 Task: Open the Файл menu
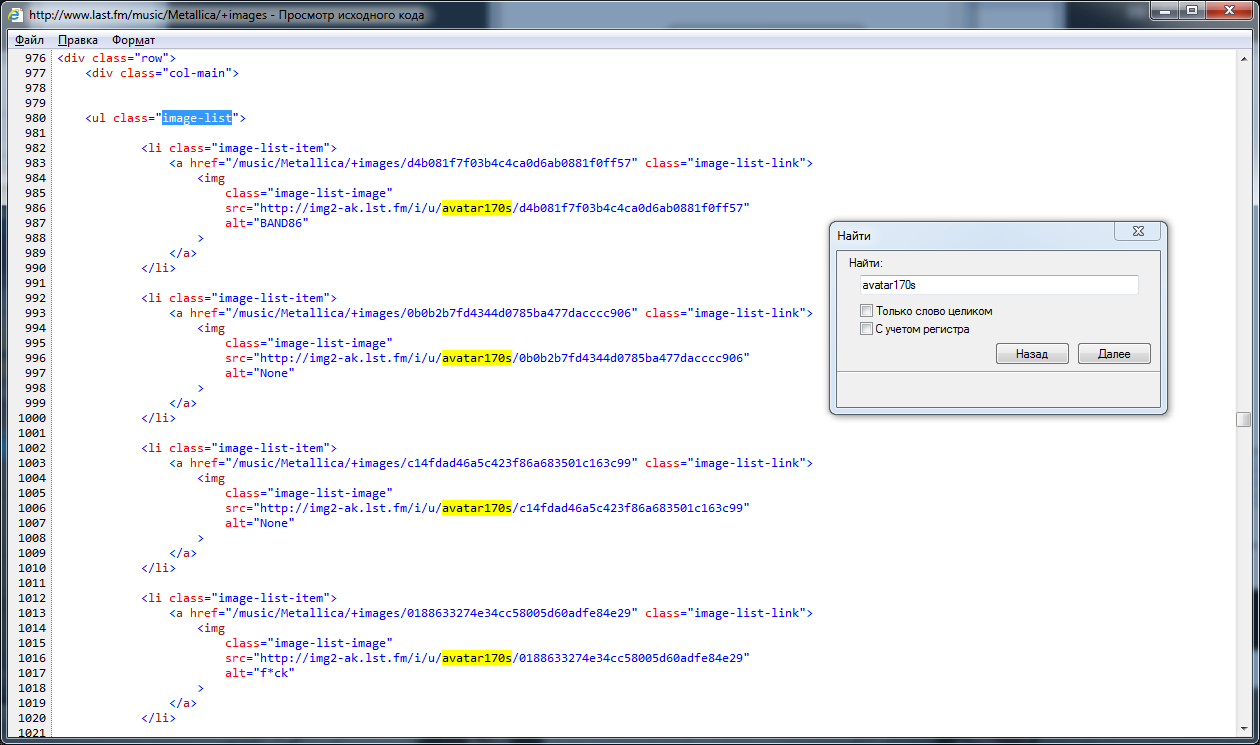coord(29,40)
